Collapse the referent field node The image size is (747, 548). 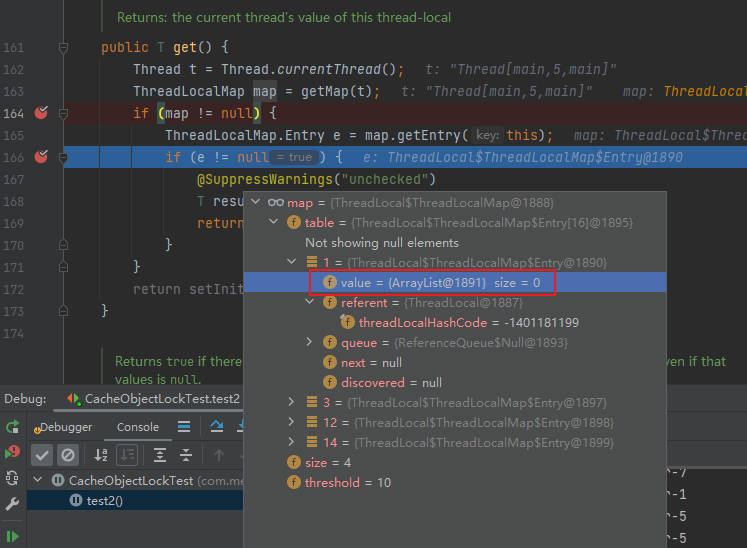310,302
